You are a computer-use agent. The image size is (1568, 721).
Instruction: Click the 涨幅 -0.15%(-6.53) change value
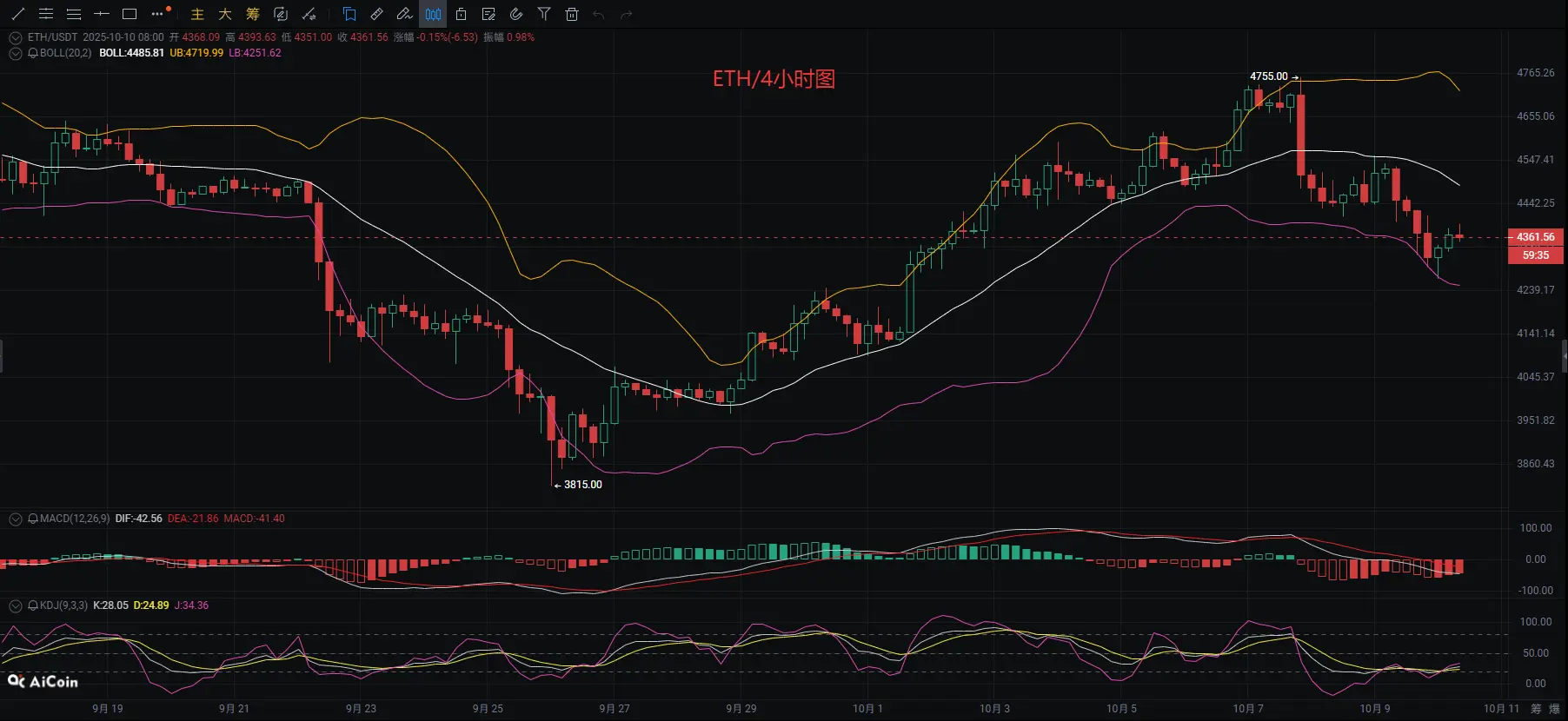(x=435, y=37)
